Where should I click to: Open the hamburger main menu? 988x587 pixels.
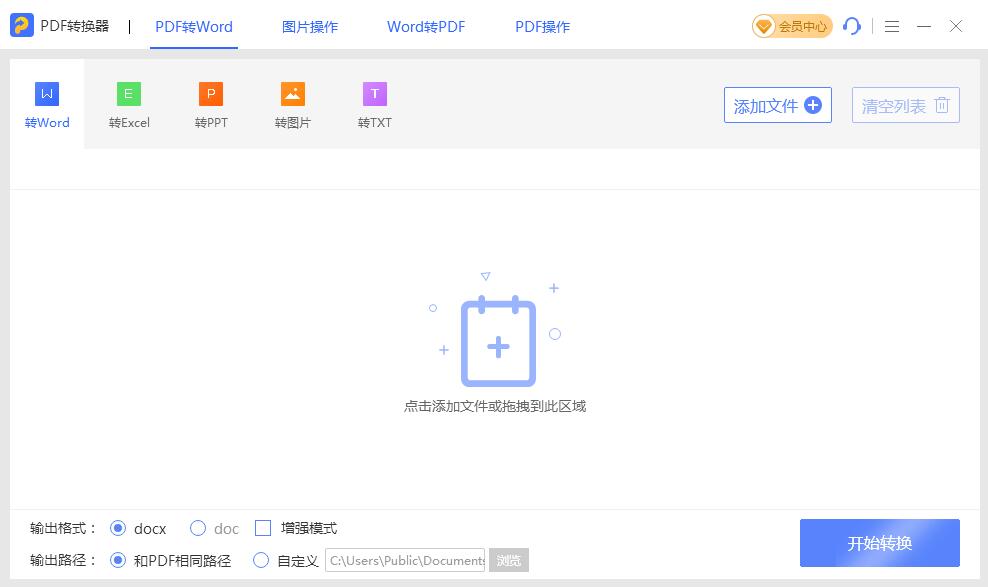(892, 26)
